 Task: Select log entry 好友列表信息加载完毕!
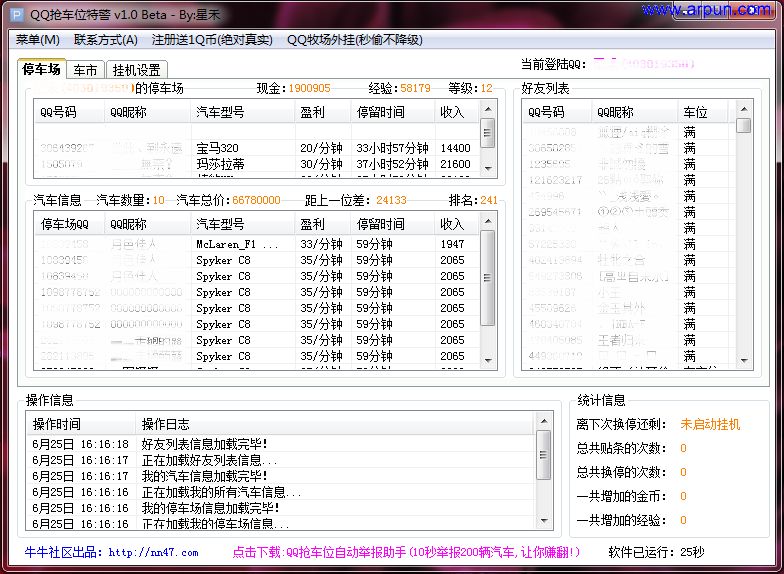(280, 444)
